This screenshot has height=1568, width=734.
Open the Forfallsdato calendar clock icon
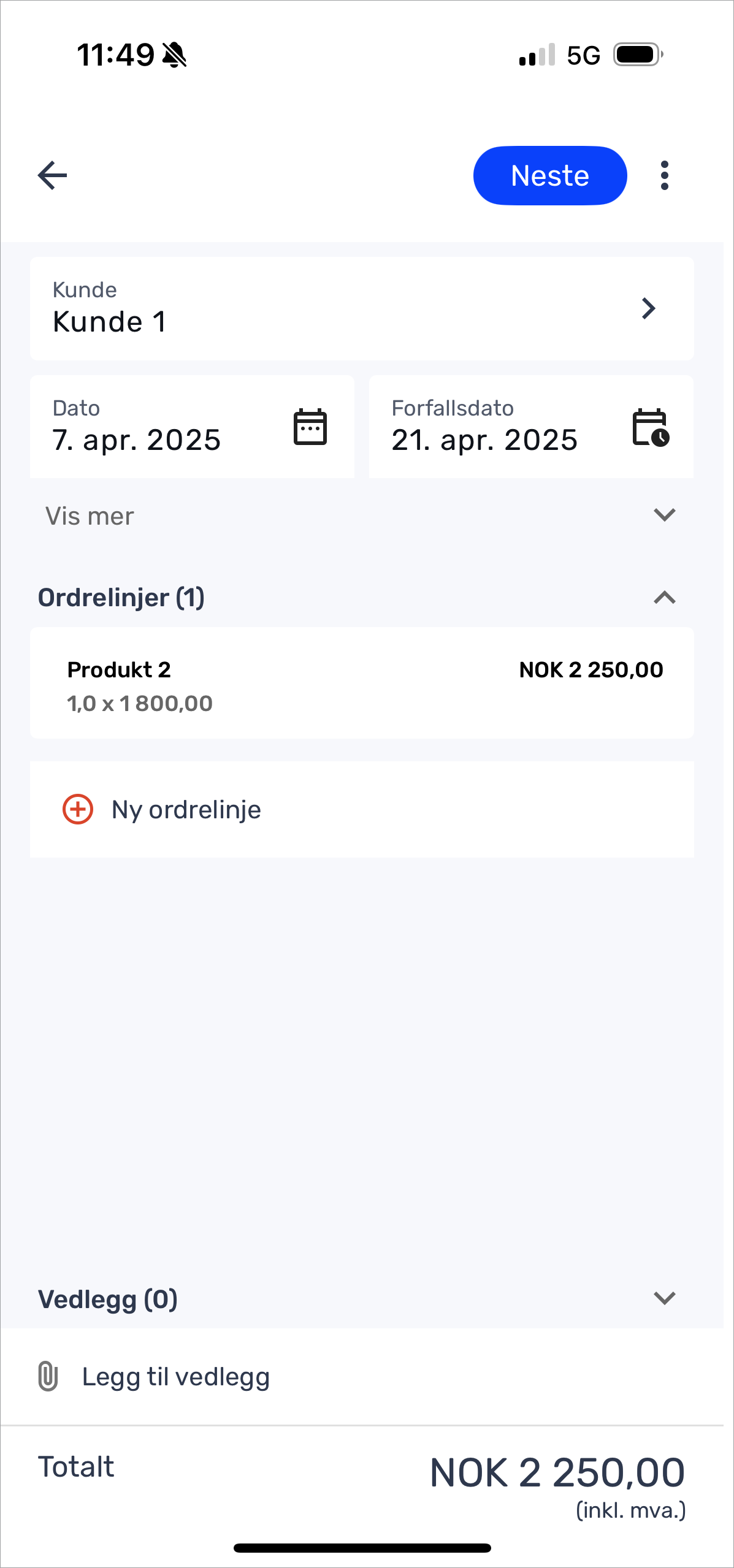coord(651,427)
